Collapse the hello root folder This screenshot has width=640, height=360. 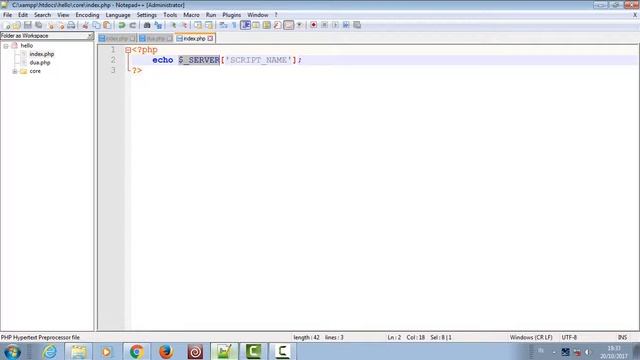pyautogui.click(x=6, y=46)
